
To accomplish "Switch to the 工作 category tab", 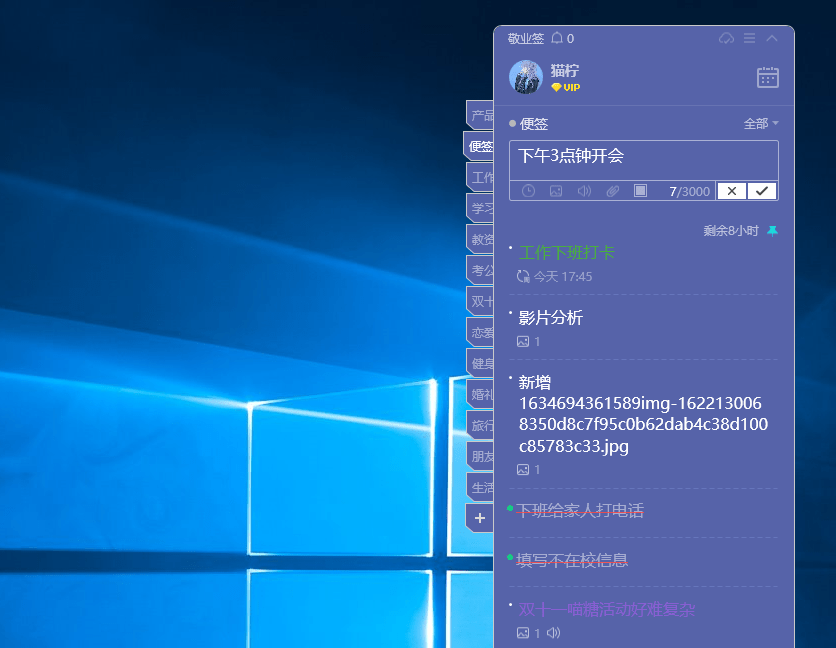I will (x=481, y=177).
